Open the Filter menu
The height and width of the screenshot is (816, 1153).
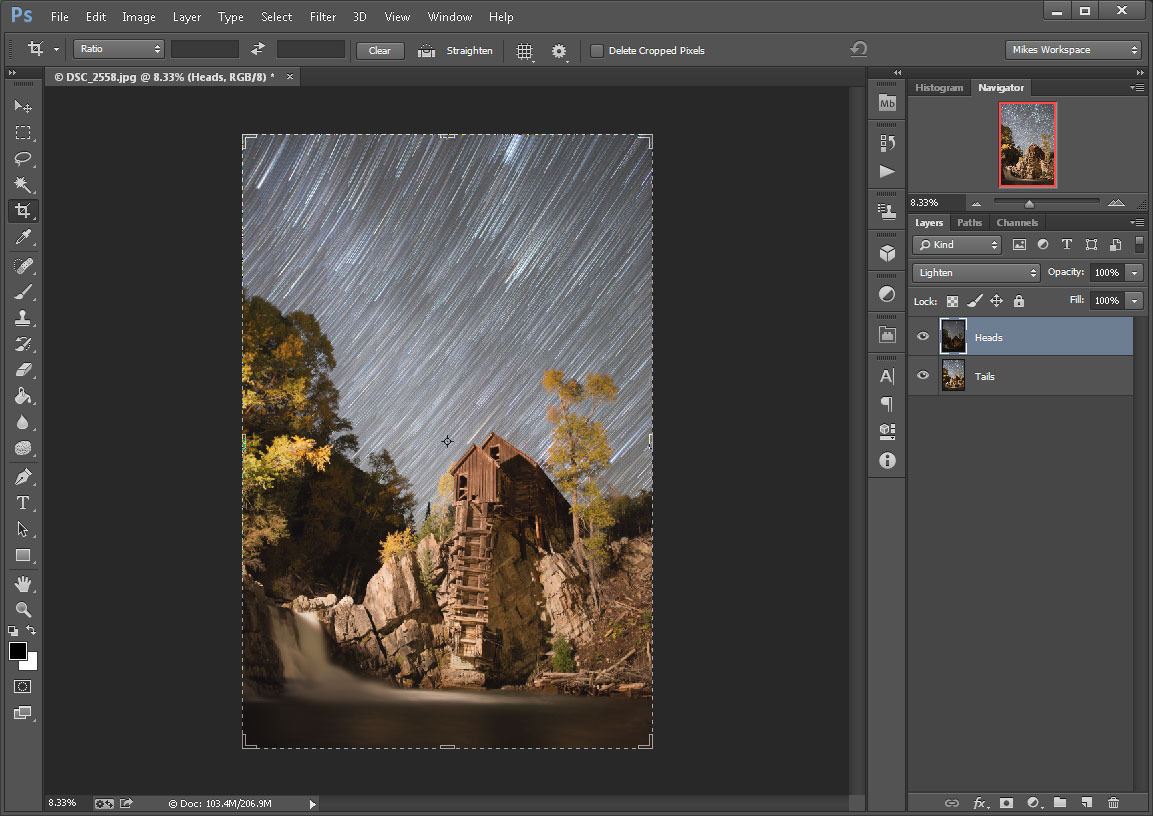point(322,17)
